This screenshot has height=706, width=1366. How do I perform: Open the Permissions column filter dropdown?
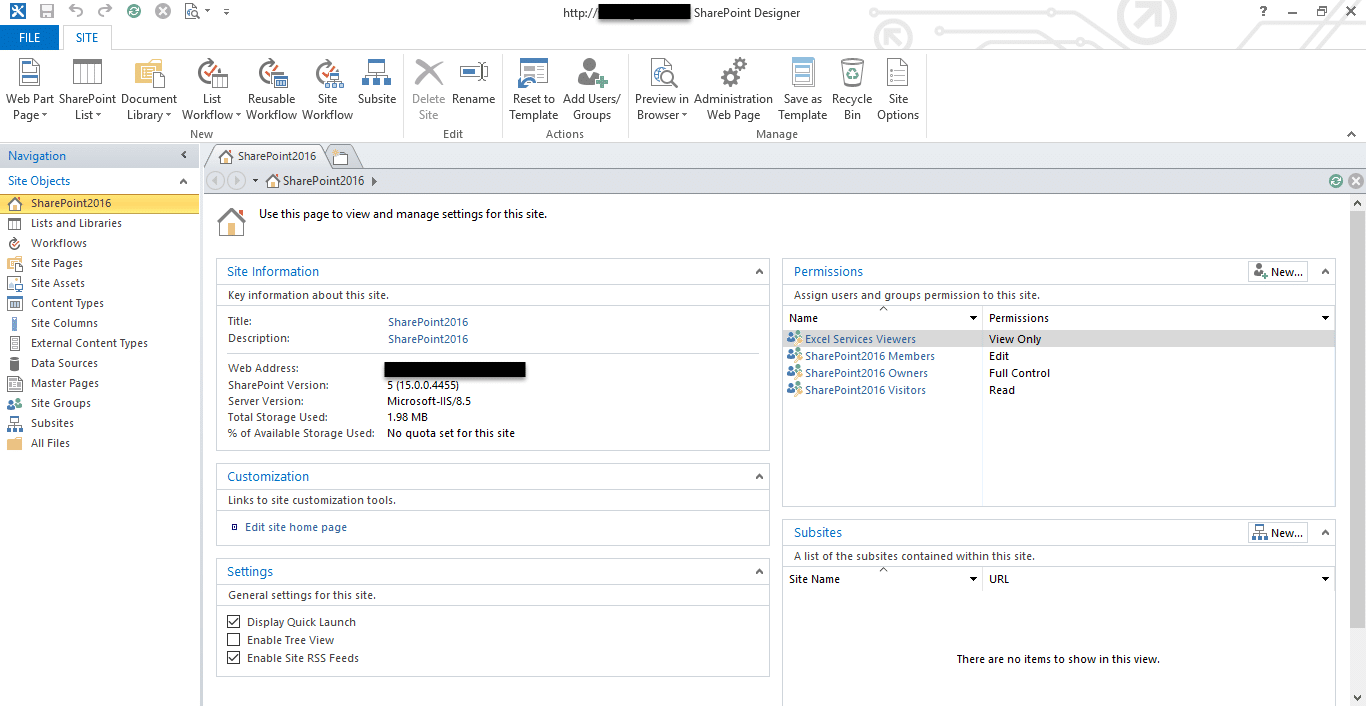pos(1326,318)
